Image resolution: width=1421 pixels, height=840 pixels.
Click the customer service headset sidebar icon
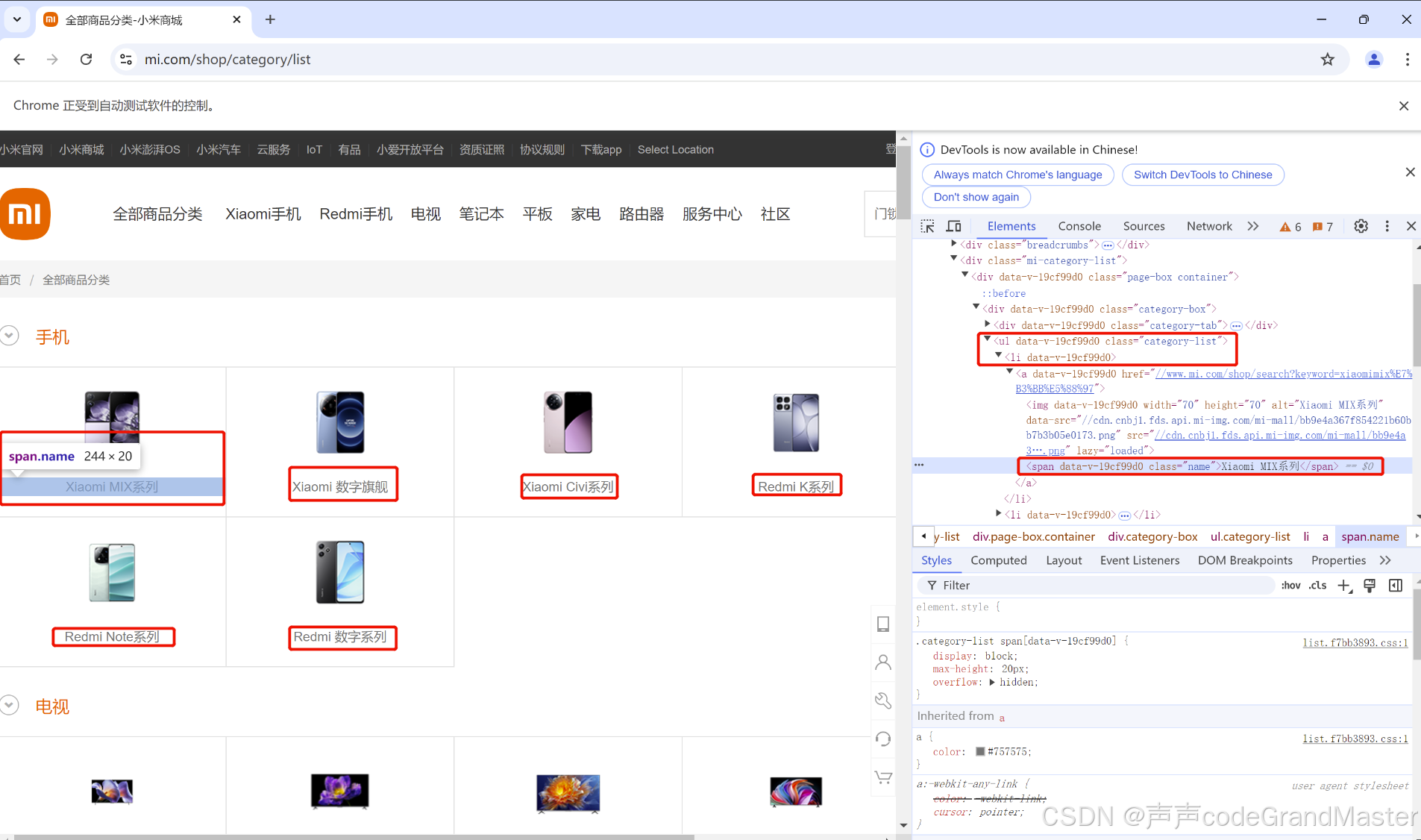[883, 739]
